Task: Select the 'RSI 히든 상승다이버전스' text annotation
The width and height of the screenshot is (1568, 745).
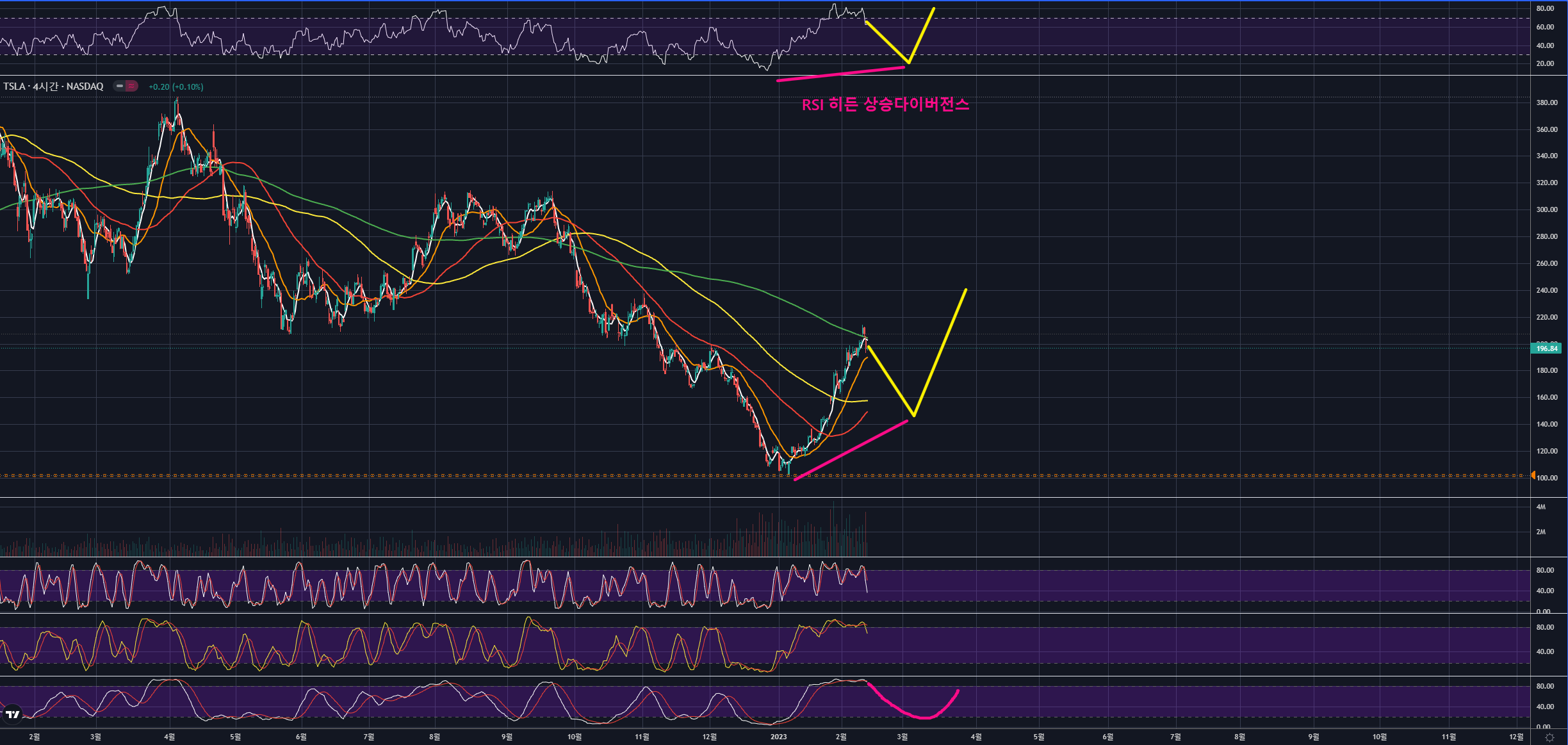Action: click(x=885, y=104)
